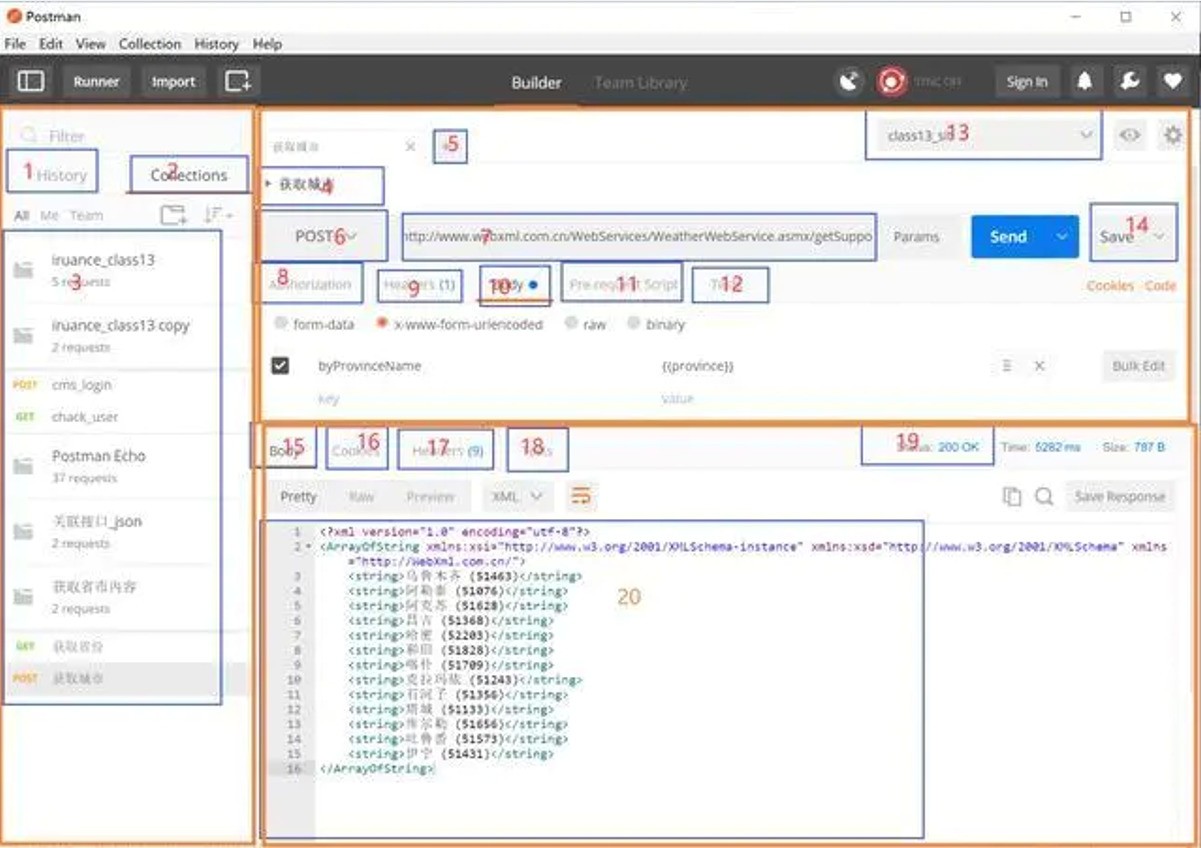
Task: Select raw body type
Action: coord(571,324)
